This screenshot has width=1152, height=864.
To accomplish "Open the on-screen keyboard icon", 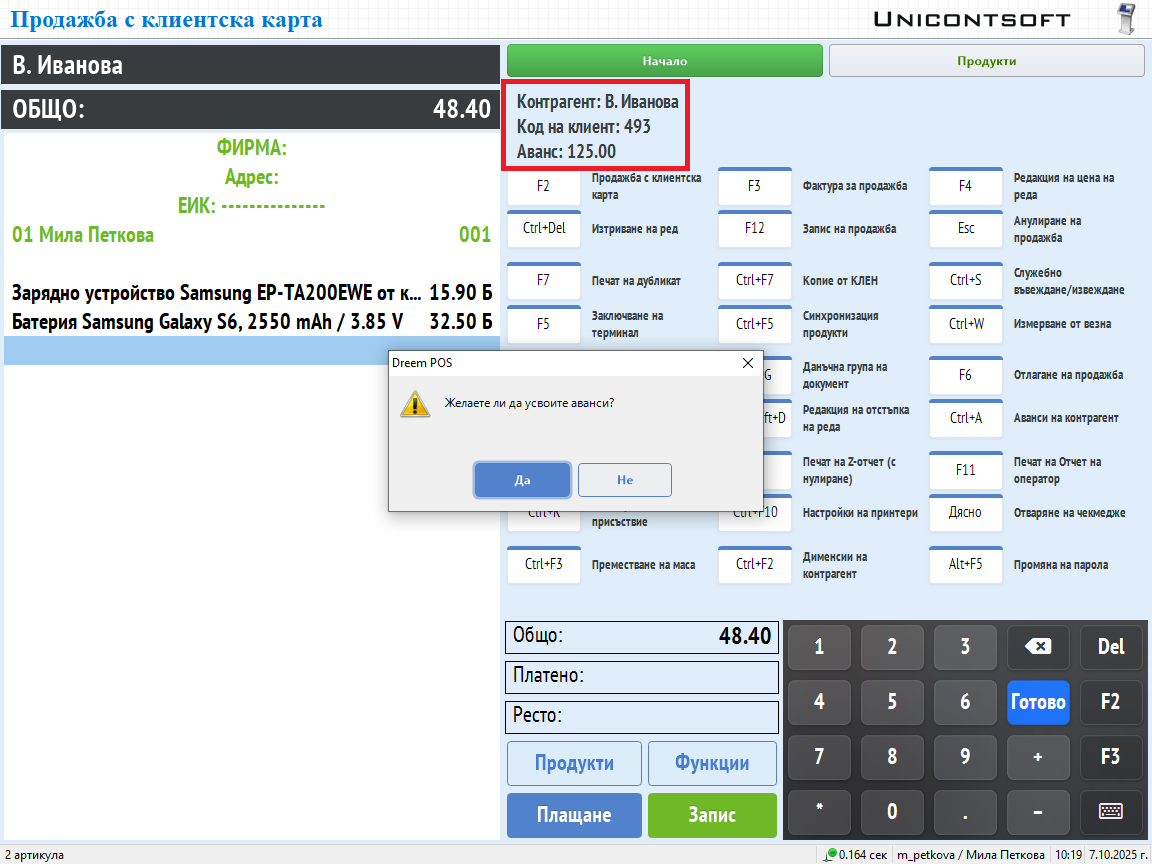I will (1110, 810).
